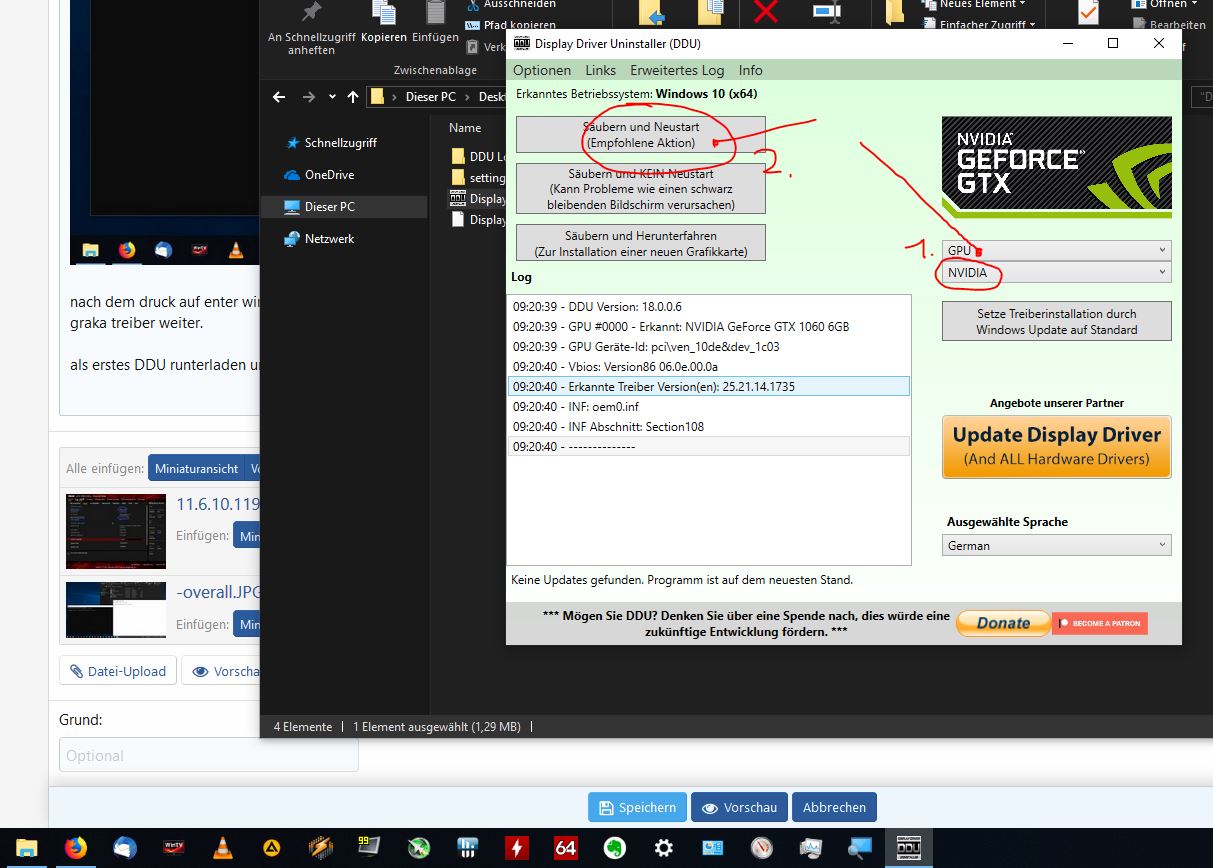1213x868 pixels.
Task: Click Säubern und Herunterfahren button
Action: tap(641, 243)
